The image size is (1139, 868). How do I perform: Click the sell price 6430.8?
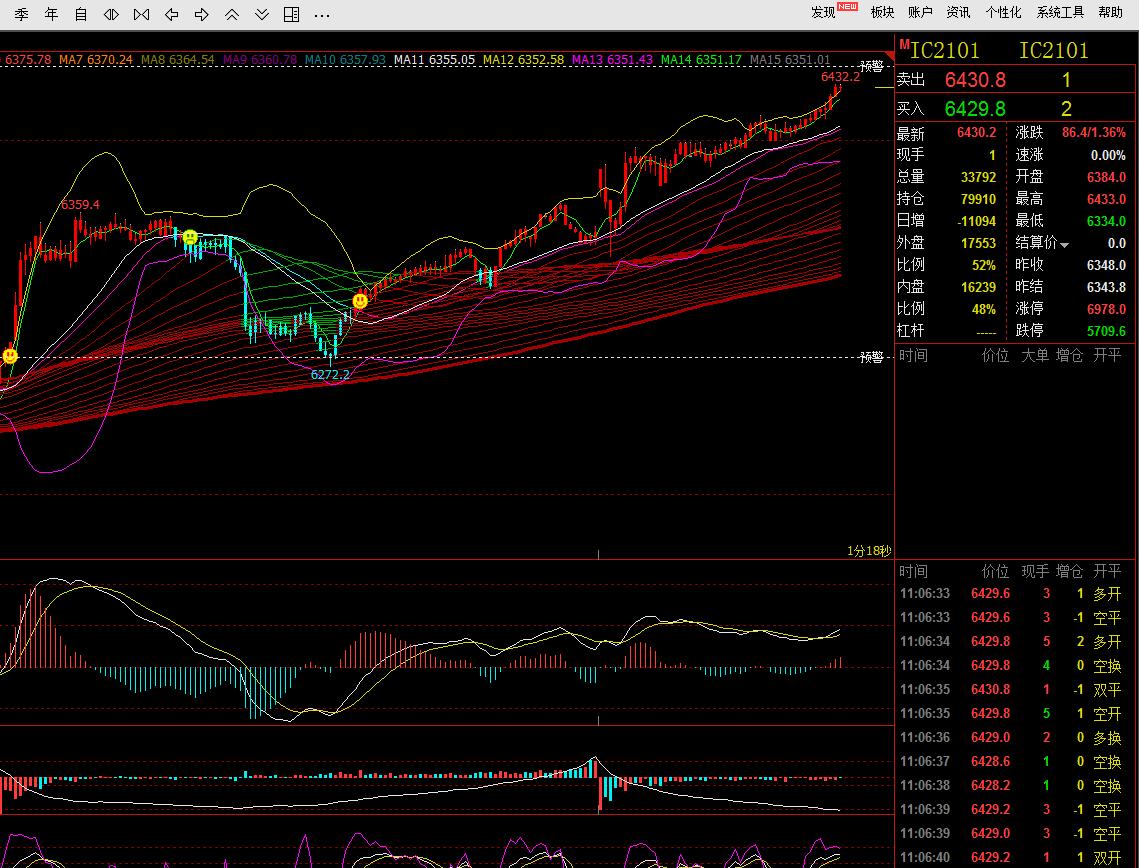[975, 79]
